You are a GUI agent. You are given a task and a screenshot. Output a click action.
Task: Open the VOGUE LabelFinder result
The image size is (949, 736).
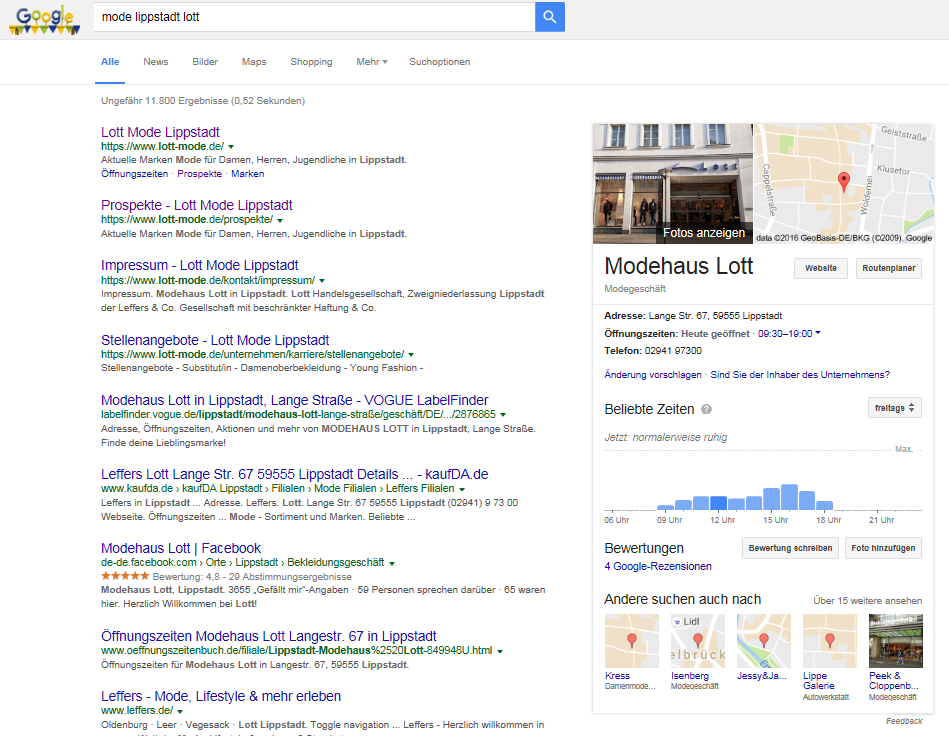click(295, 400)
